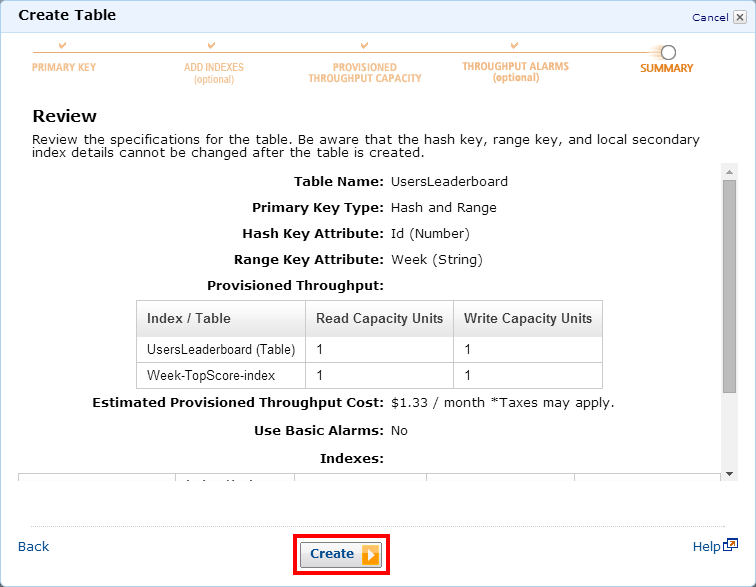Click the Summary step circle marker
756x587 pixels.
point(668,52)
